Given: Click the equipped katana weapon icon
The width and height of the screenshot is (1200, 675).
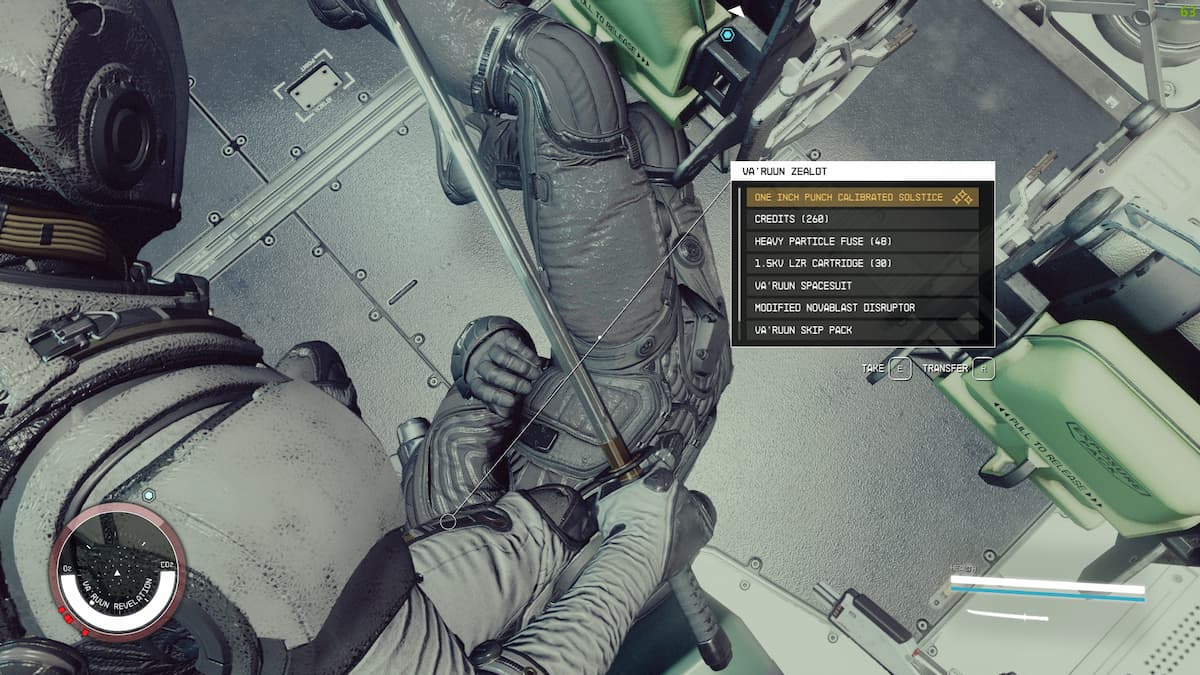Looking at the screenshot, I should click(x=1007, y=615).
